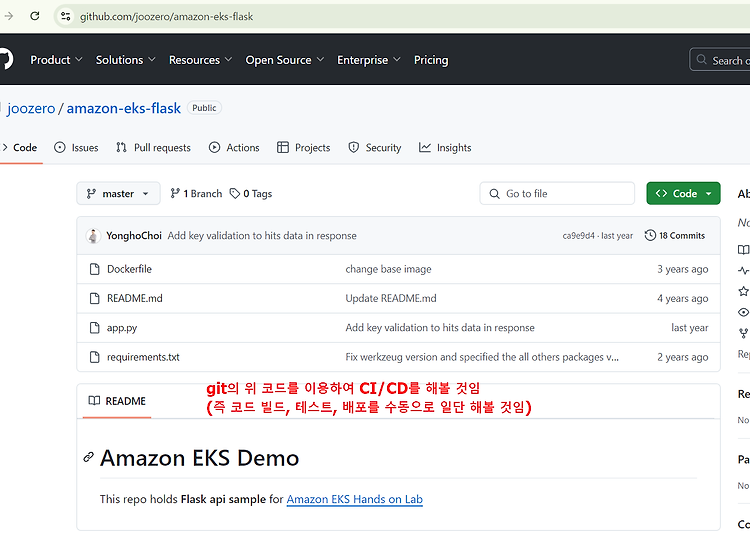Switch to the Insights tab
The width and height of the screenshot is (750, 533).
445,147
